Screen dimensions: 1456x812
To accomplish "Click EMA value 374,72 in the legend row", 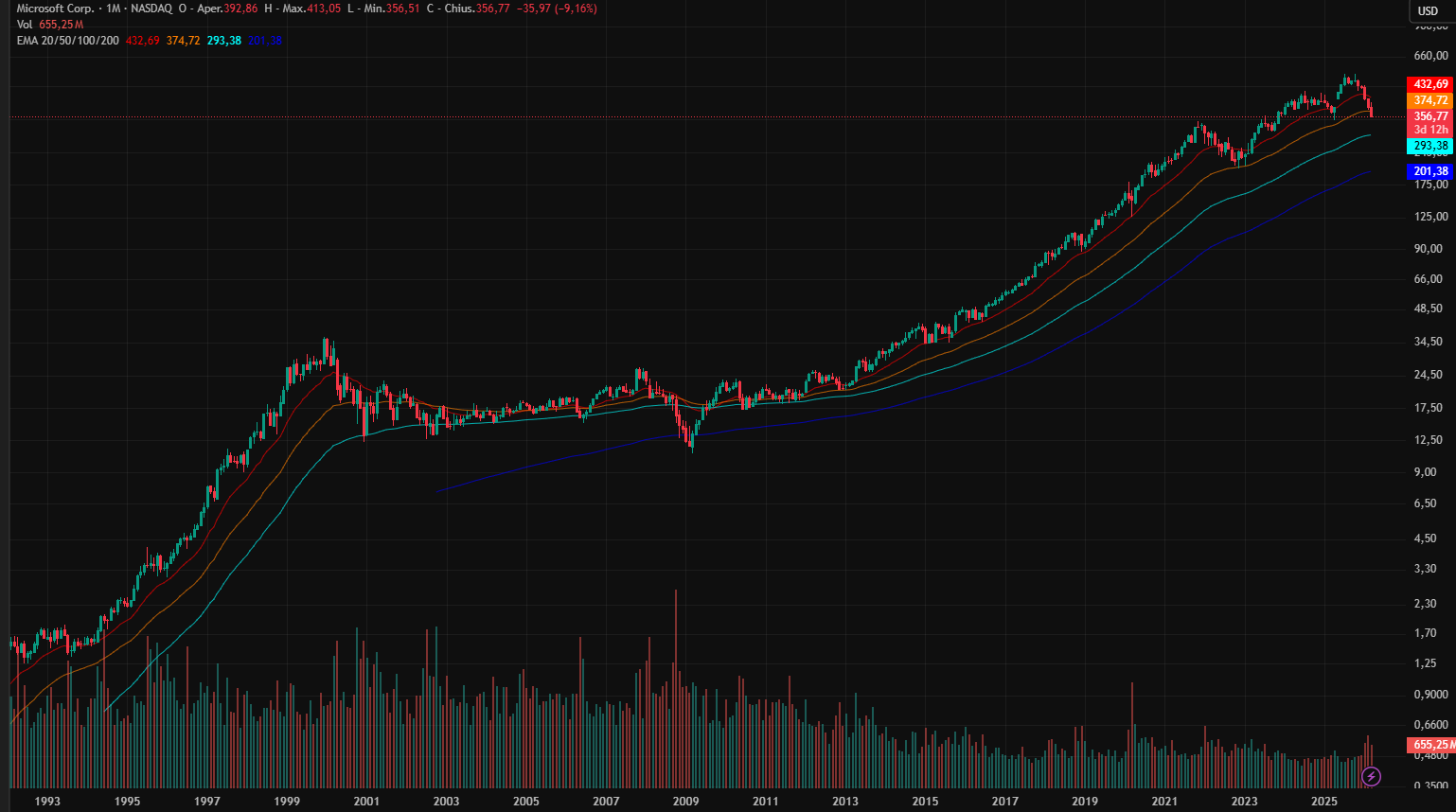I will tap(184, 41).
